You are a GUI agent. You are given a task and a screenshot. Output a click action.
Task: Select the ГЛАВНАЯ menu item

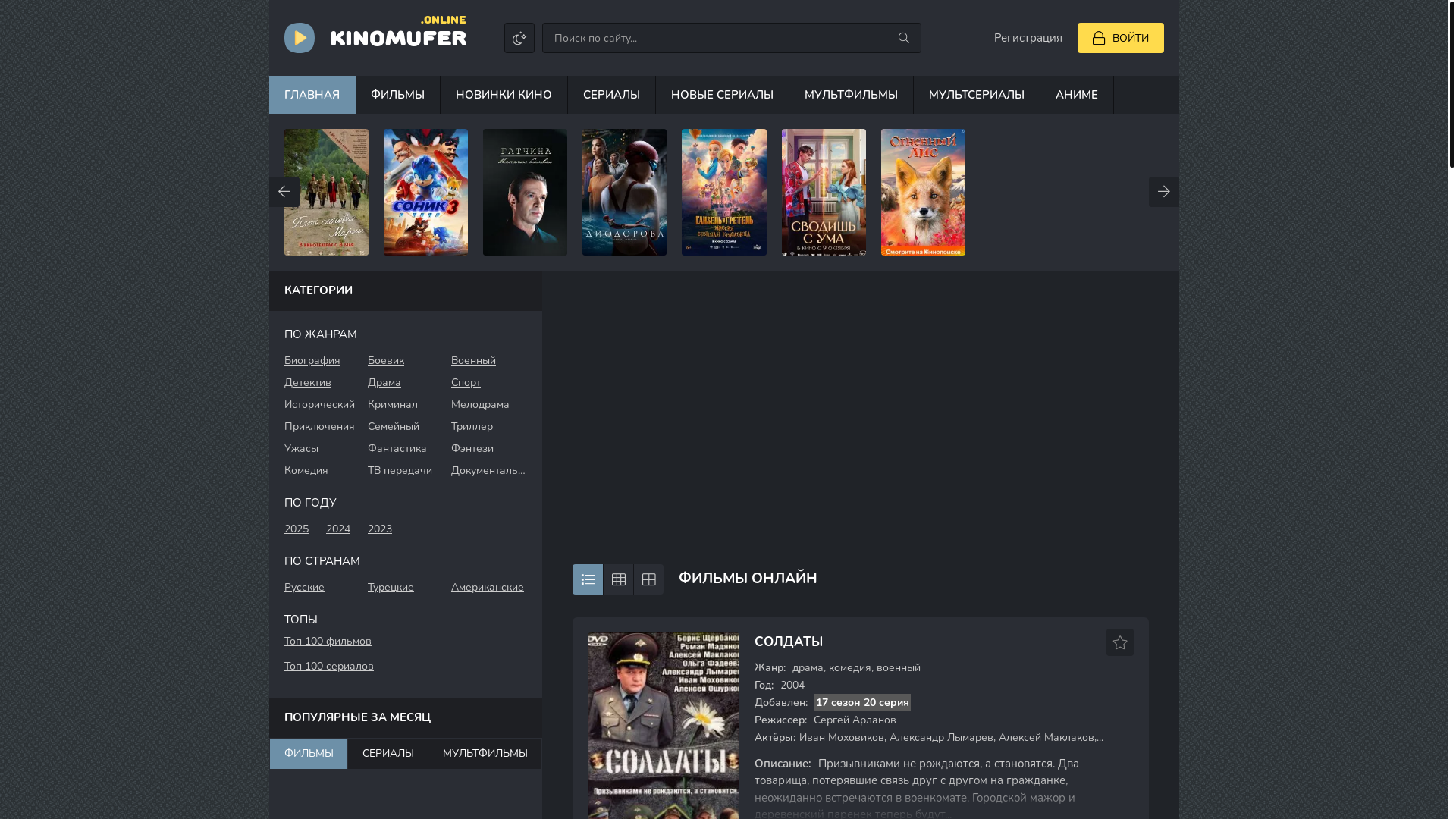click(x=312, y=95)
